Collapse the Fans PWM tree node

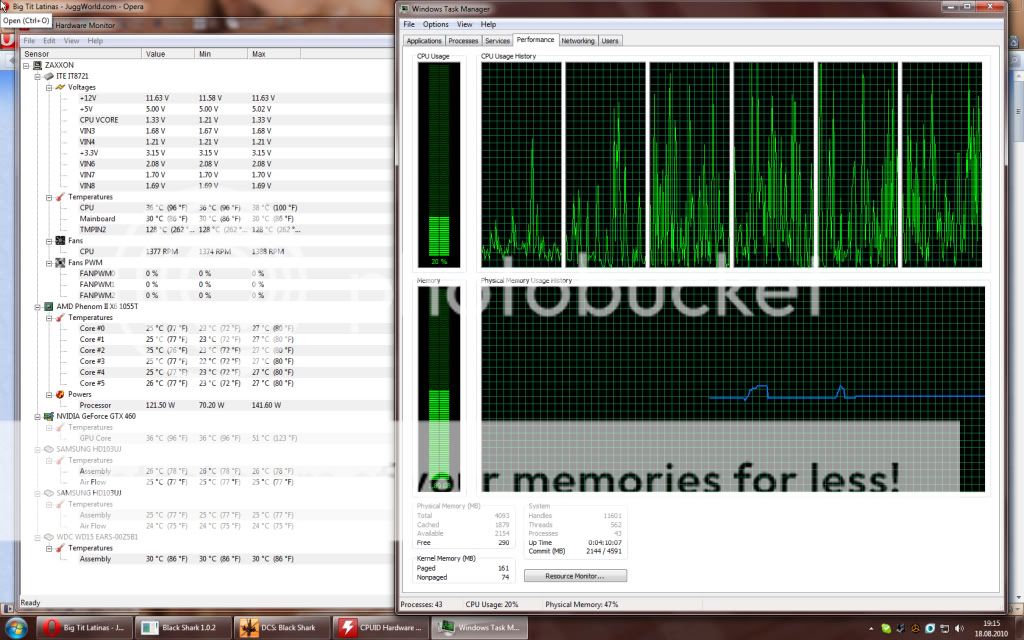tap(48, 262)
